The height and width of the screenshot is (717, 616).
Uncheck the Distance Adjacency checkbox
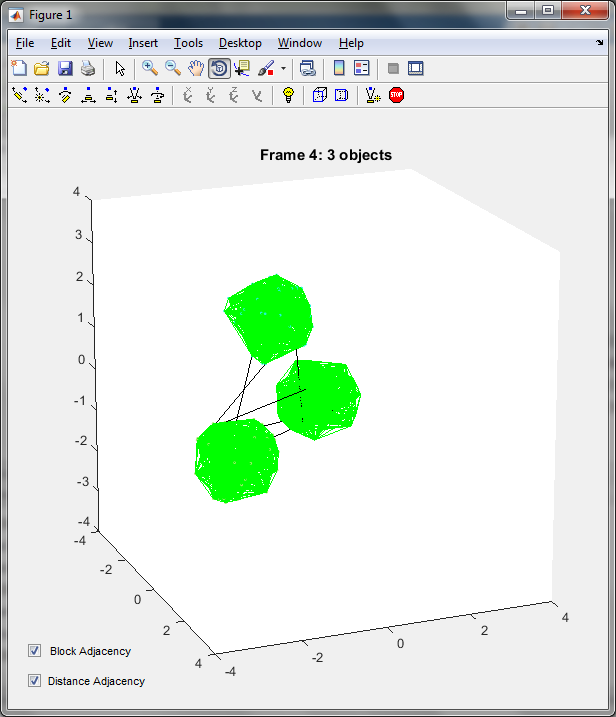(34, 681)
